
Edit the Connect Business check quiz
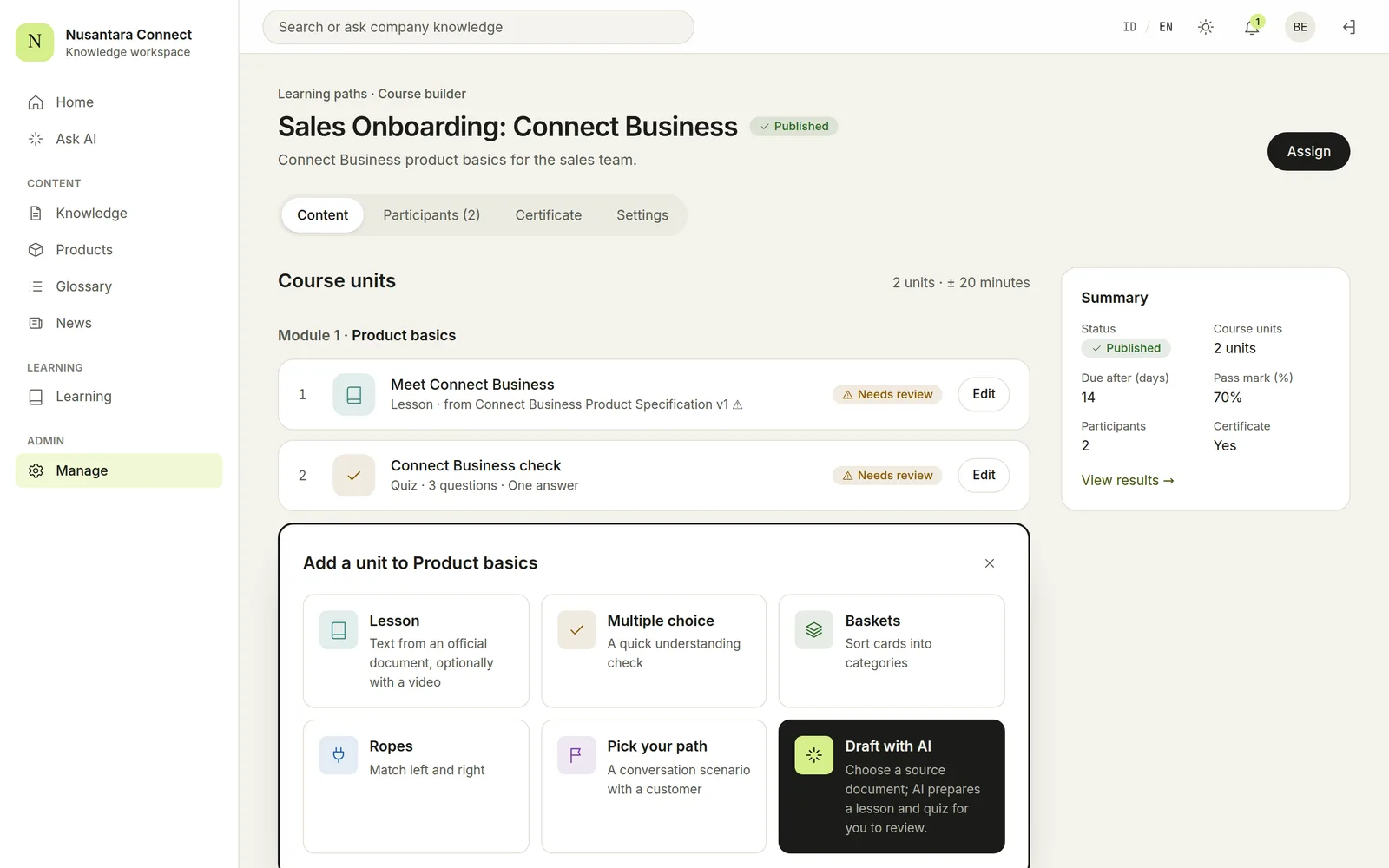coord(984,475)
